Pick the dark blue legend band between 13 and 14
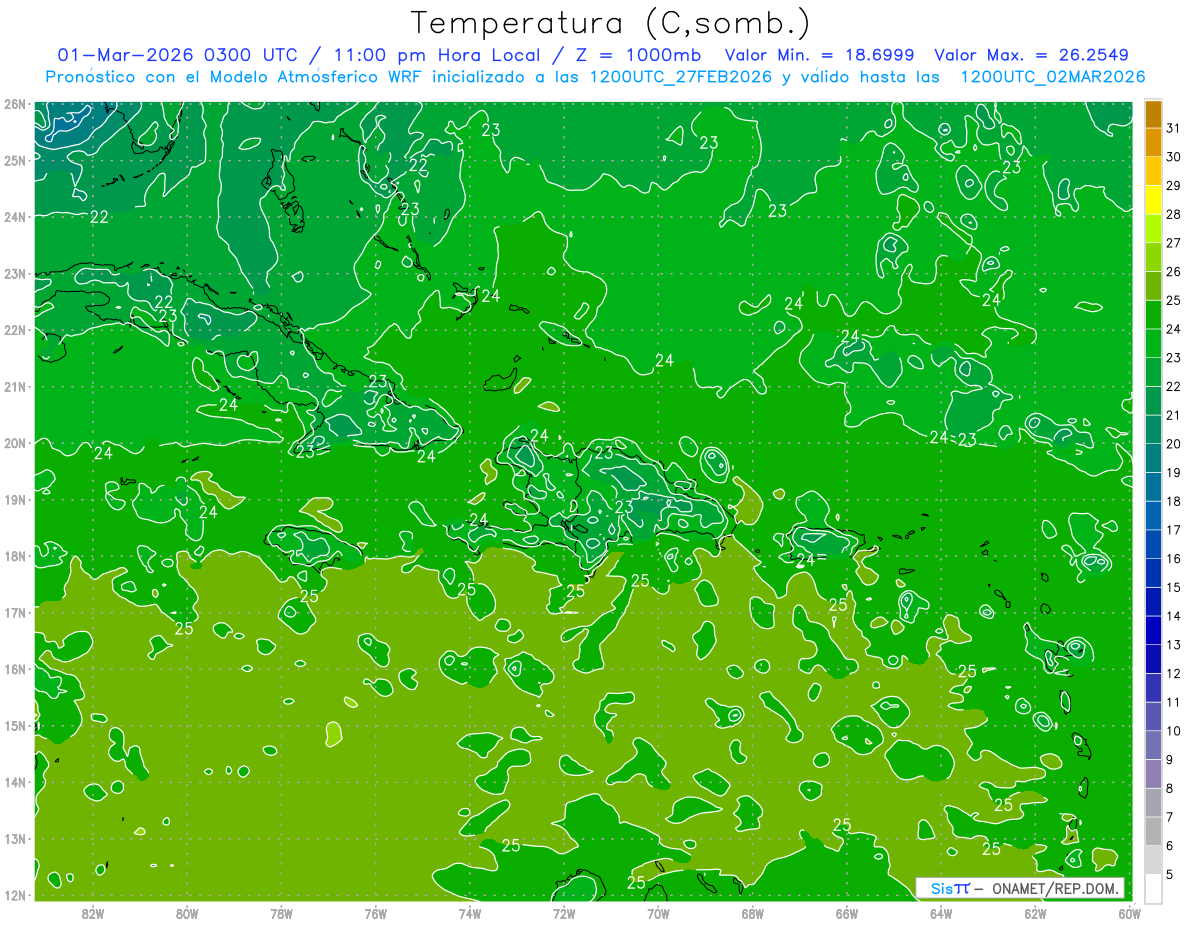 click(1153, 630)
